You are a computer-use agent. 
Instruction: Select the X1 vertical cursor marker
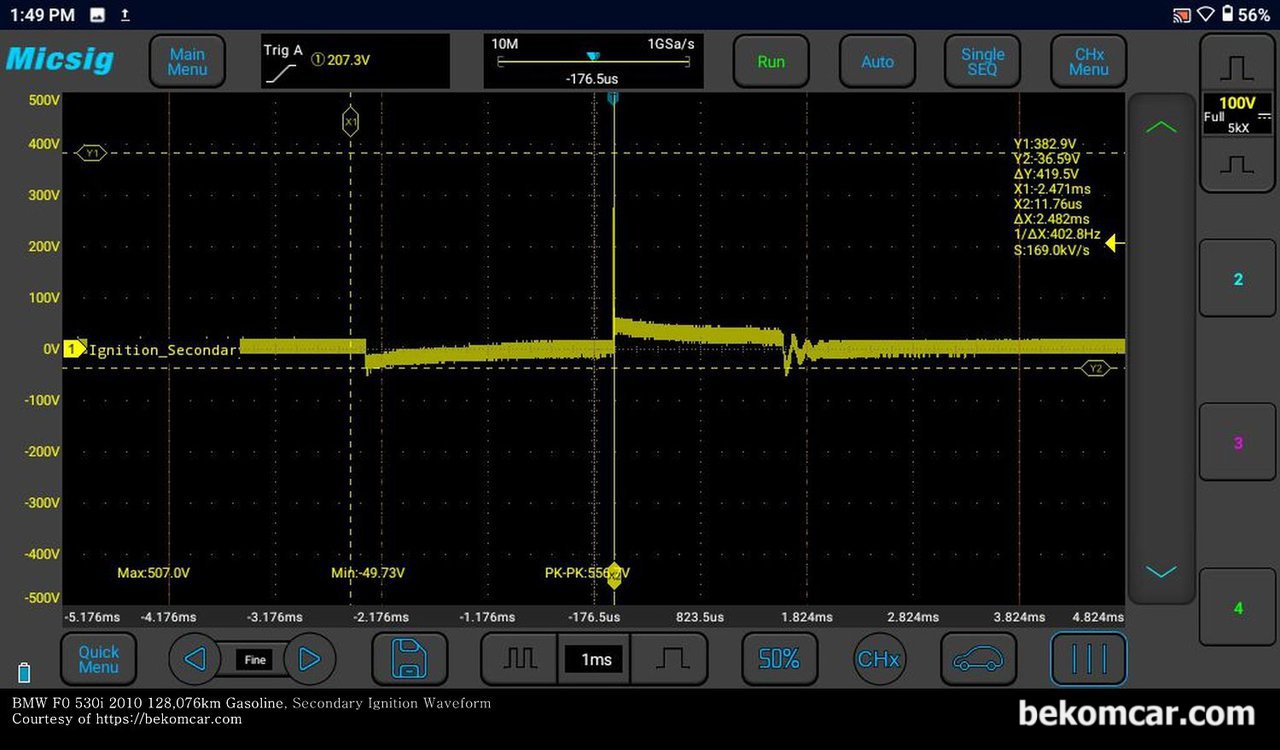350,122
